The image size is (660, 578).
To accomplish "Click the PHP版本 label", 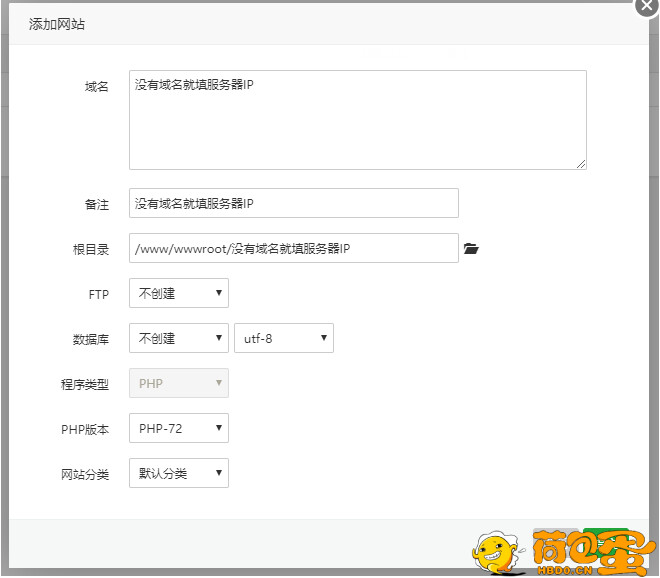I will tap(85, 430).
